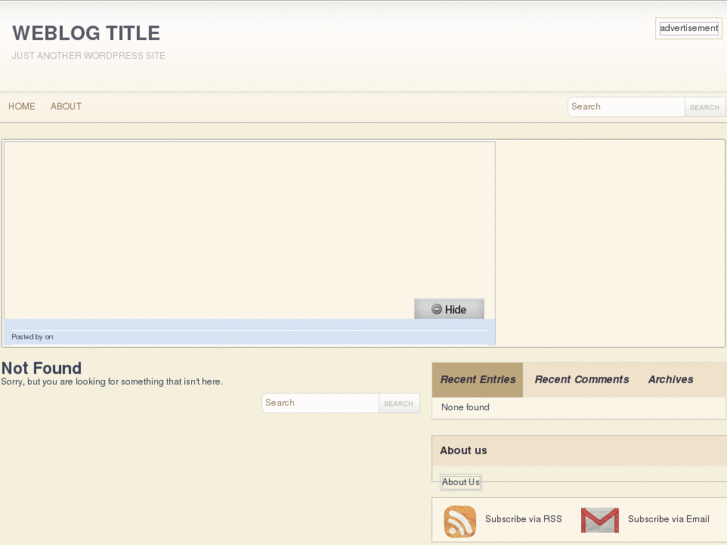The image size is (727, 545).
Task: Click the 'Sorry, but you are looking' message
Action: point(112,382)
